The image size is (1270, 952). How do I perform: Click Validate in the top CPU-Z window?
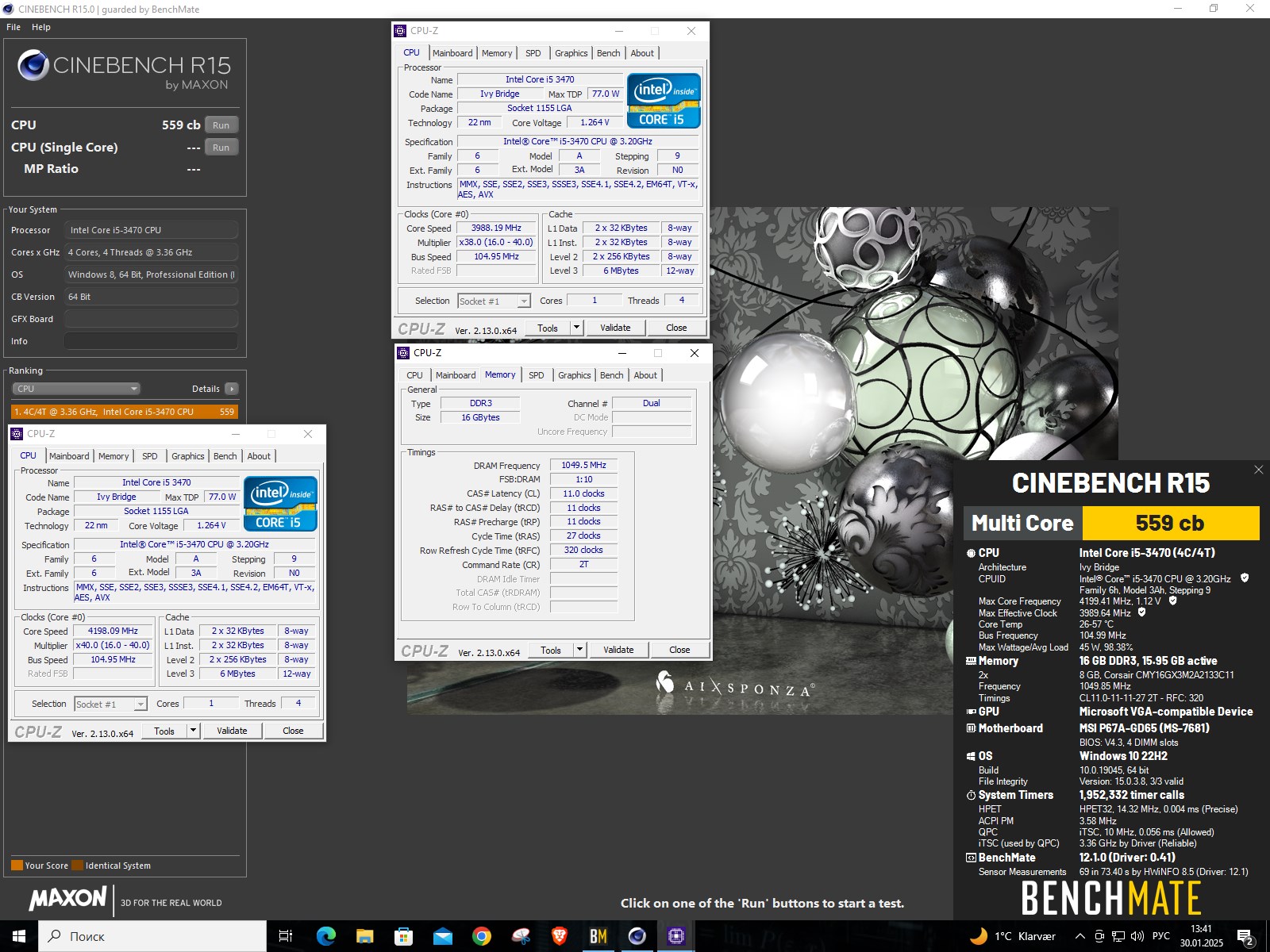(615, 328)
